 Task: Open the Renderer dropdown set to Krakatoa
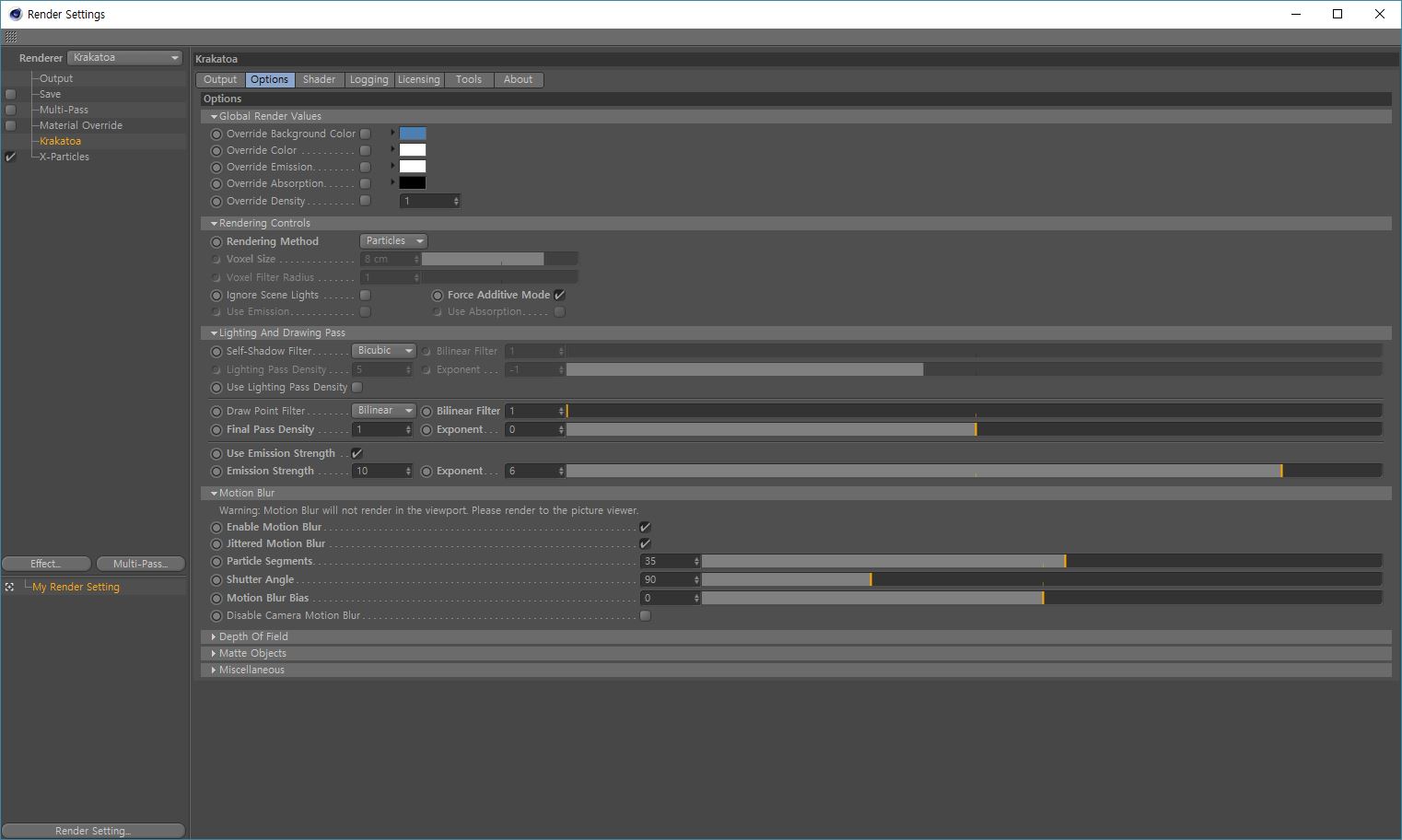click(125, 57)
